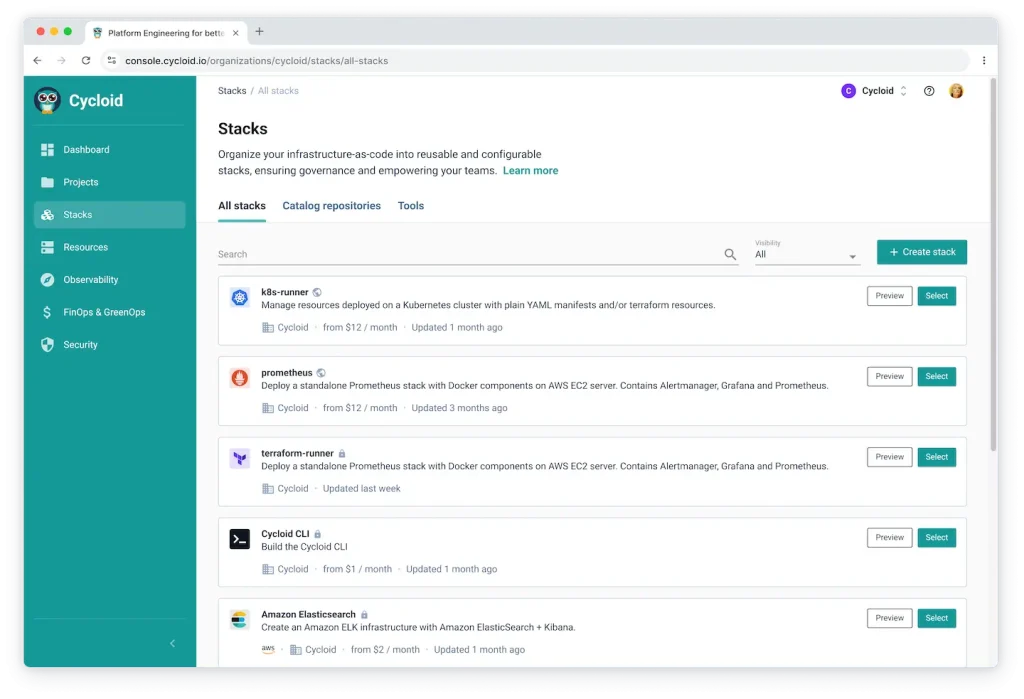Switch to Catalog repositories tab
The width and height of the screenshot is (1024, 699).
click(x=331, y=206)
